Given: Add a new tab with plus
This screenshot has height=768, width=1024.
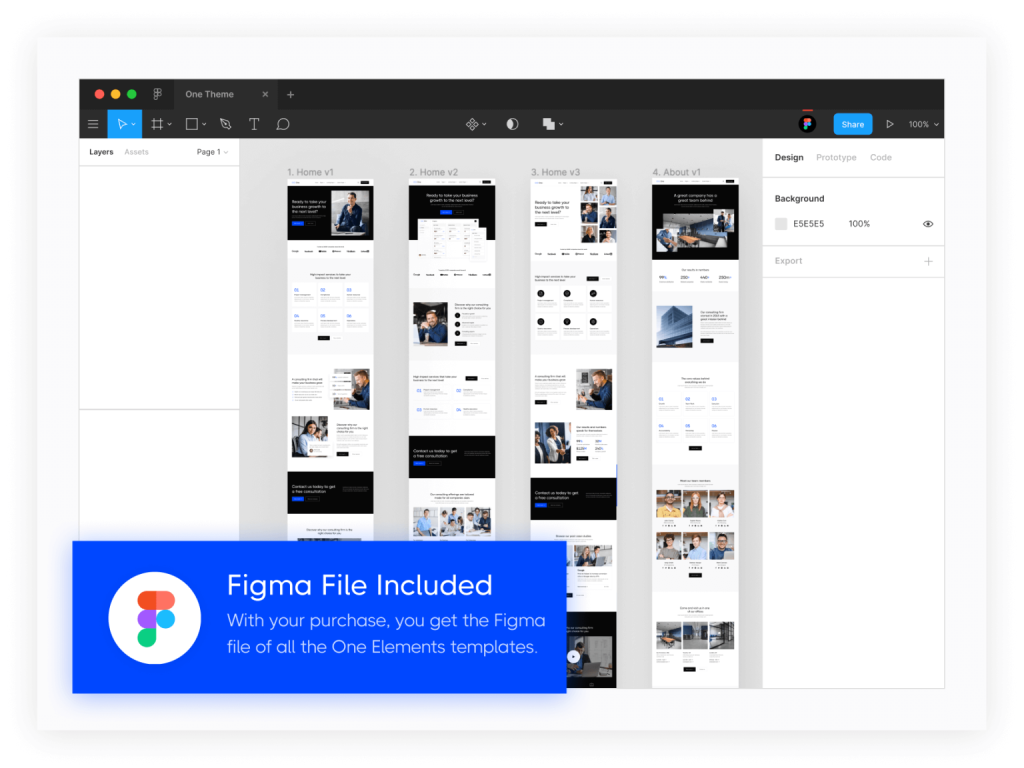Looking at the screenshot, I should (291, 95).
